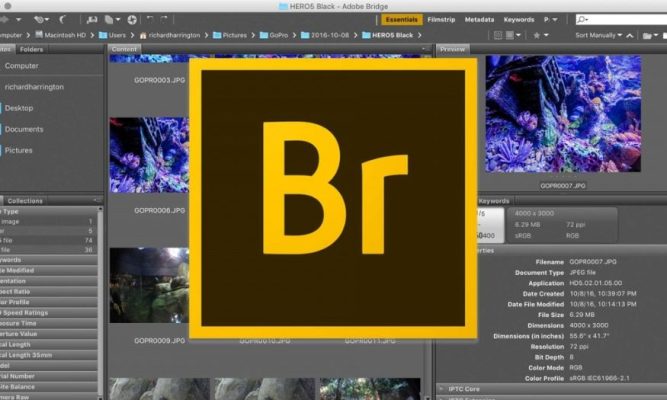Select Documents folder in Favorites

point(24,129)
